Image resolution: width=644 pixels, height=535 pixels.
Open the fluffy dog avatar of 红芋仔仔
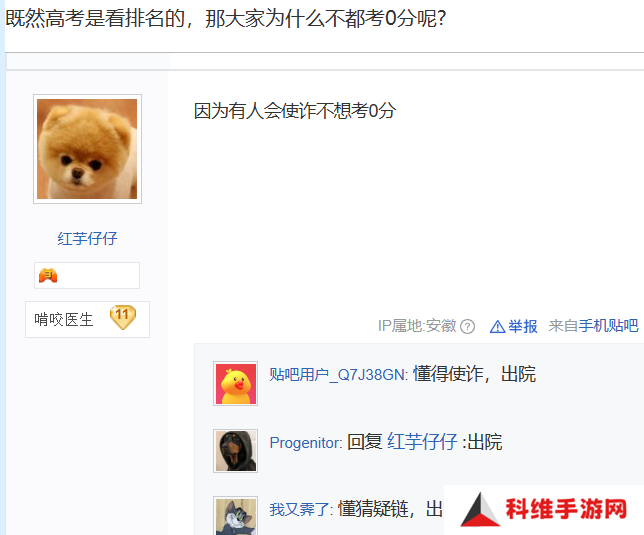[87, 149]
